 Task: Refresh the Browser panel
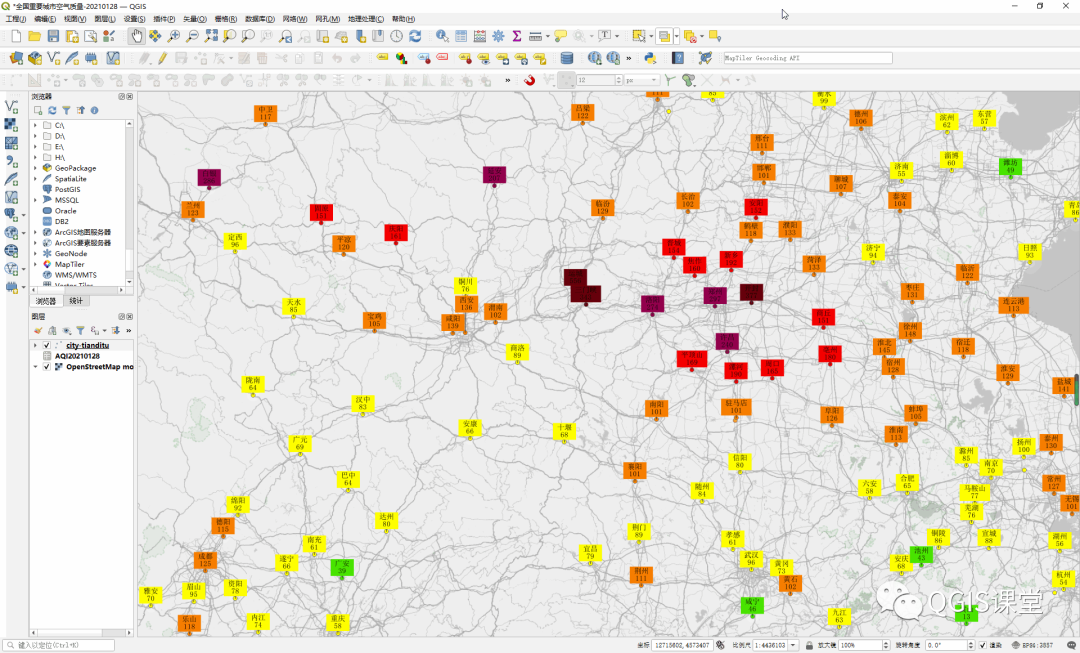click(x=52, y=110)
